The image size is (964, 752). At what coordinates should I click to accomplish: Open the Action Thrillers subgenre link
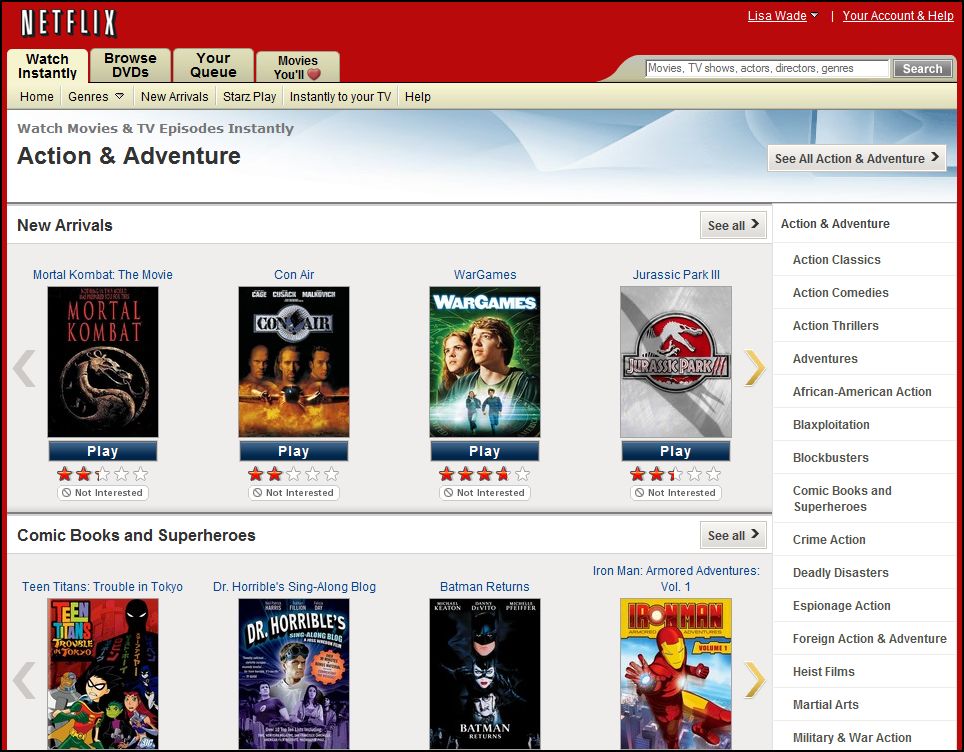[x=835, y=326]
